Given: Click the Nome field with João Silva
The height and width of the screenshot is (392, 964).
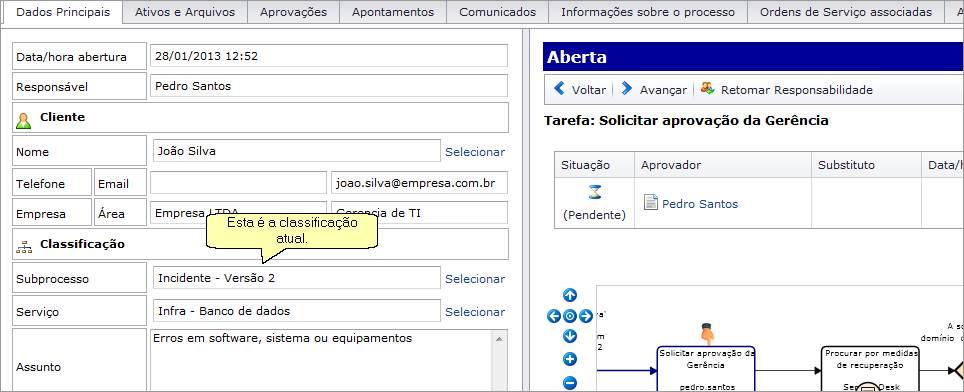Looking at the screenshot, I should (296, 151).
